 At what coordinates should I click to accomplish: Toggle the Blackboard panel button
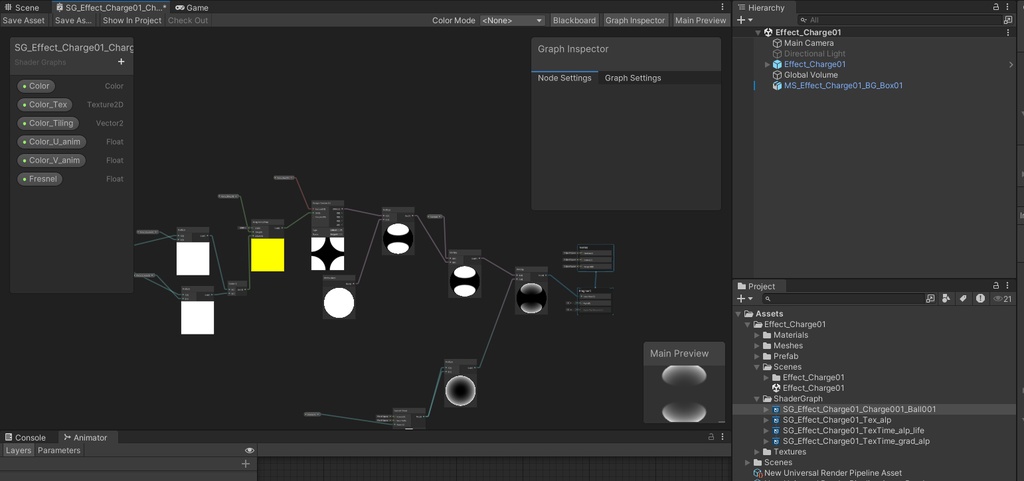(574, 20)
